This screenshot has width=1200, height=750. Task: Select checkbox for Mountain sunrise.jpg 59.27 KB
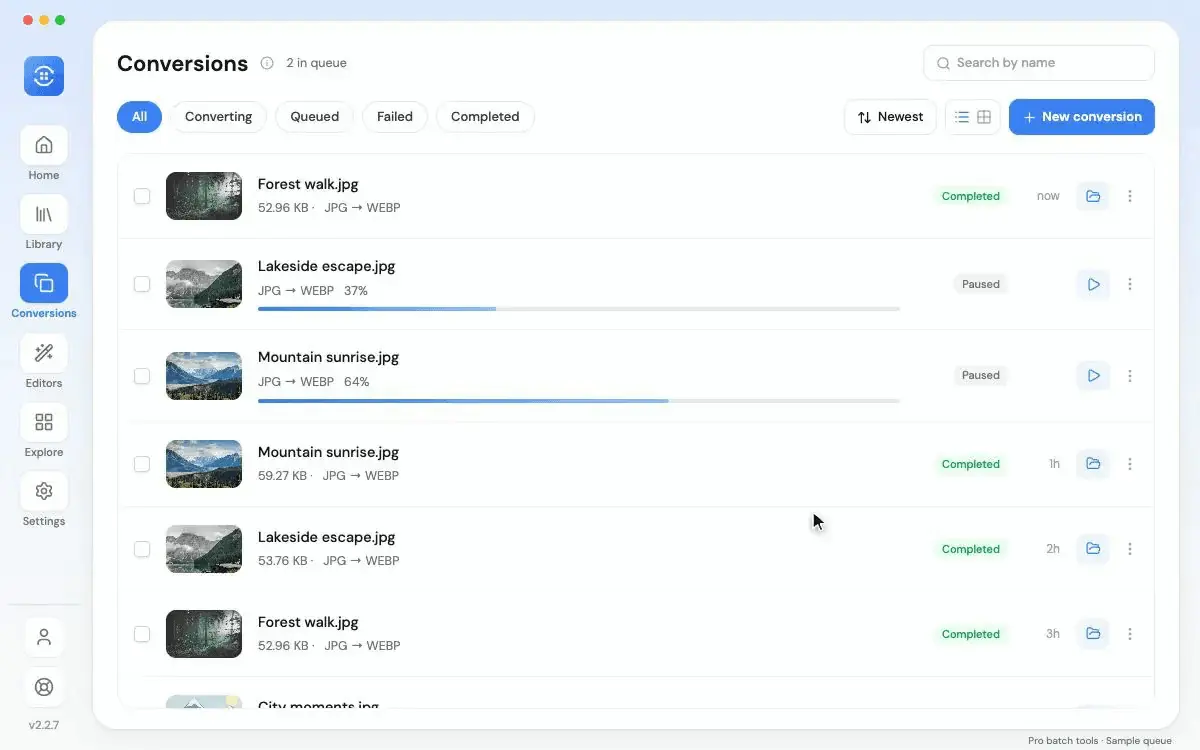142,464
